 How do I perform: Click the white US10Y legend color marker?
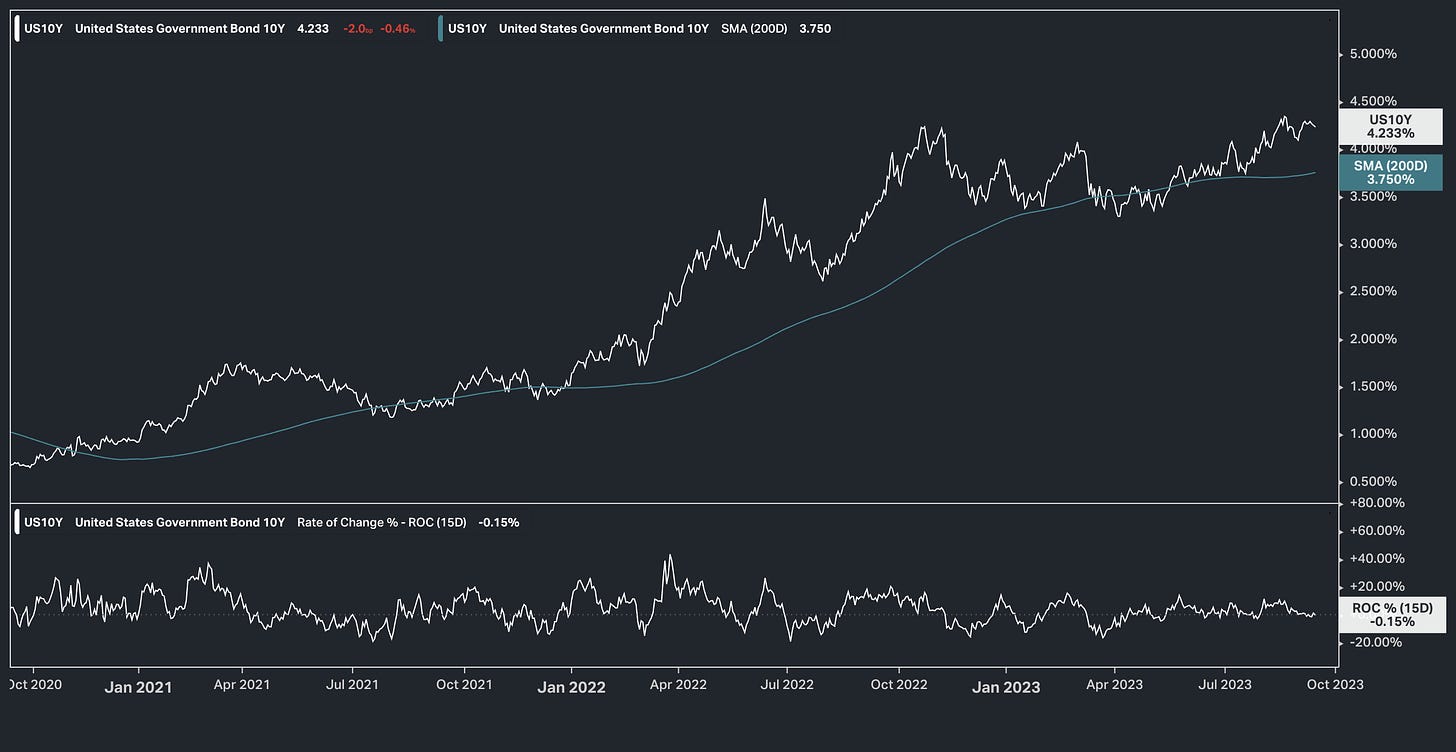[17, 28]
